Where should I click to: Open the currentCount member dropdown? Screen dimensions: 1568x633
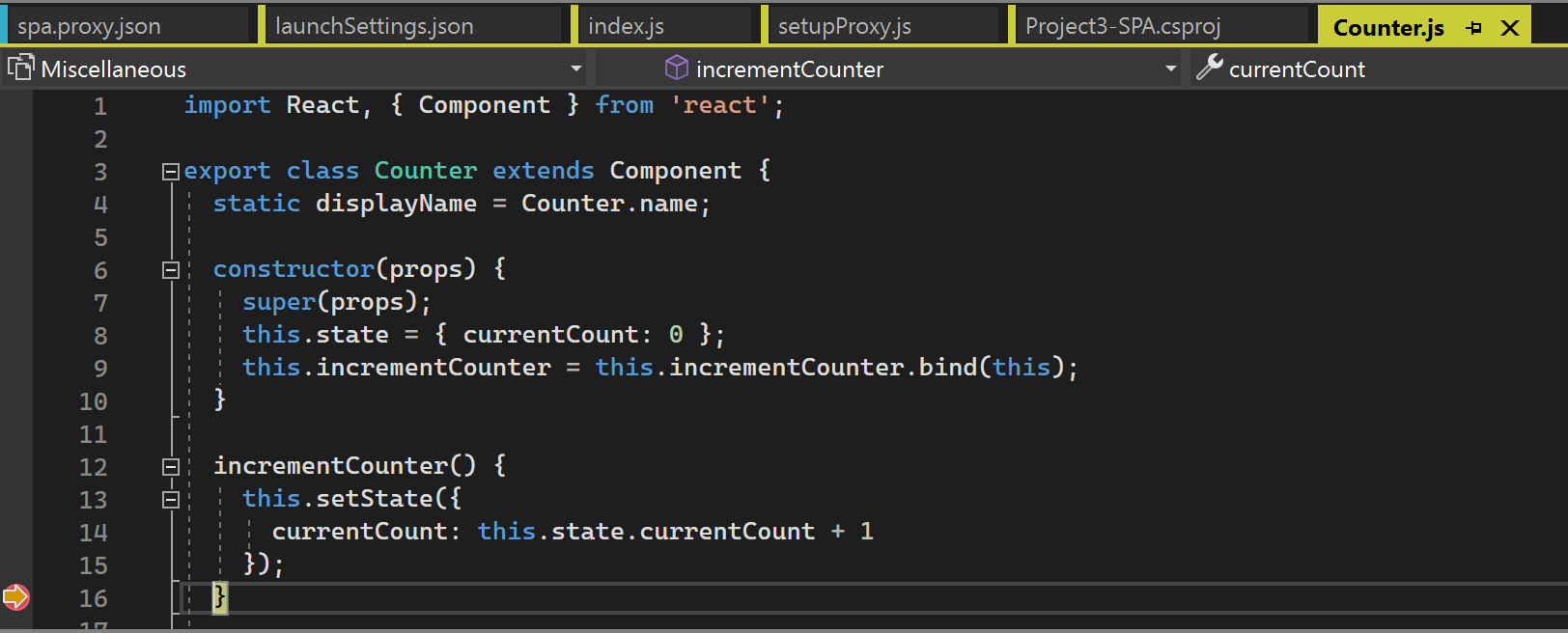[1379, 69]
